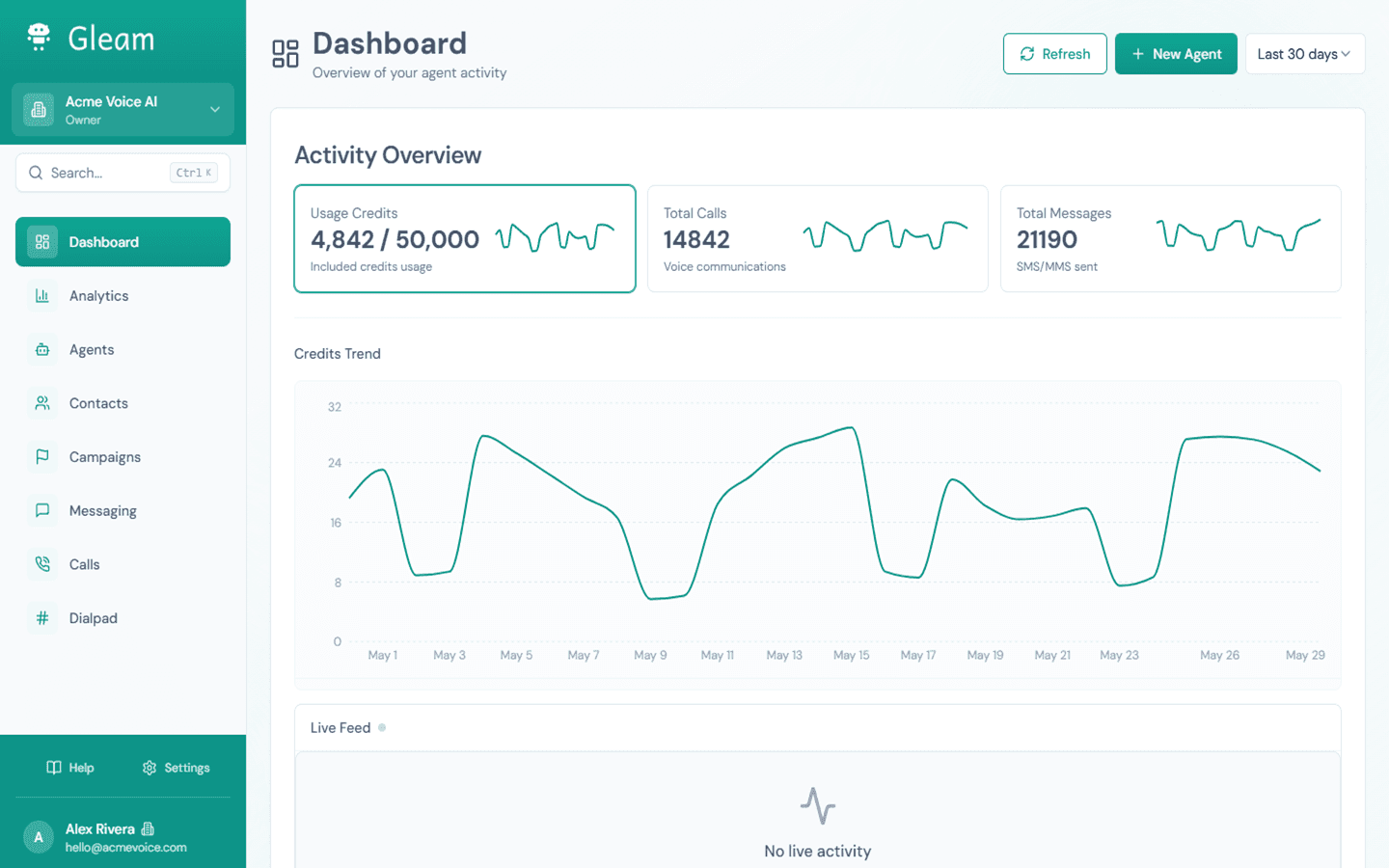Open the Dashboard menu item
The image size is (1389, 868).
point(123,242)
